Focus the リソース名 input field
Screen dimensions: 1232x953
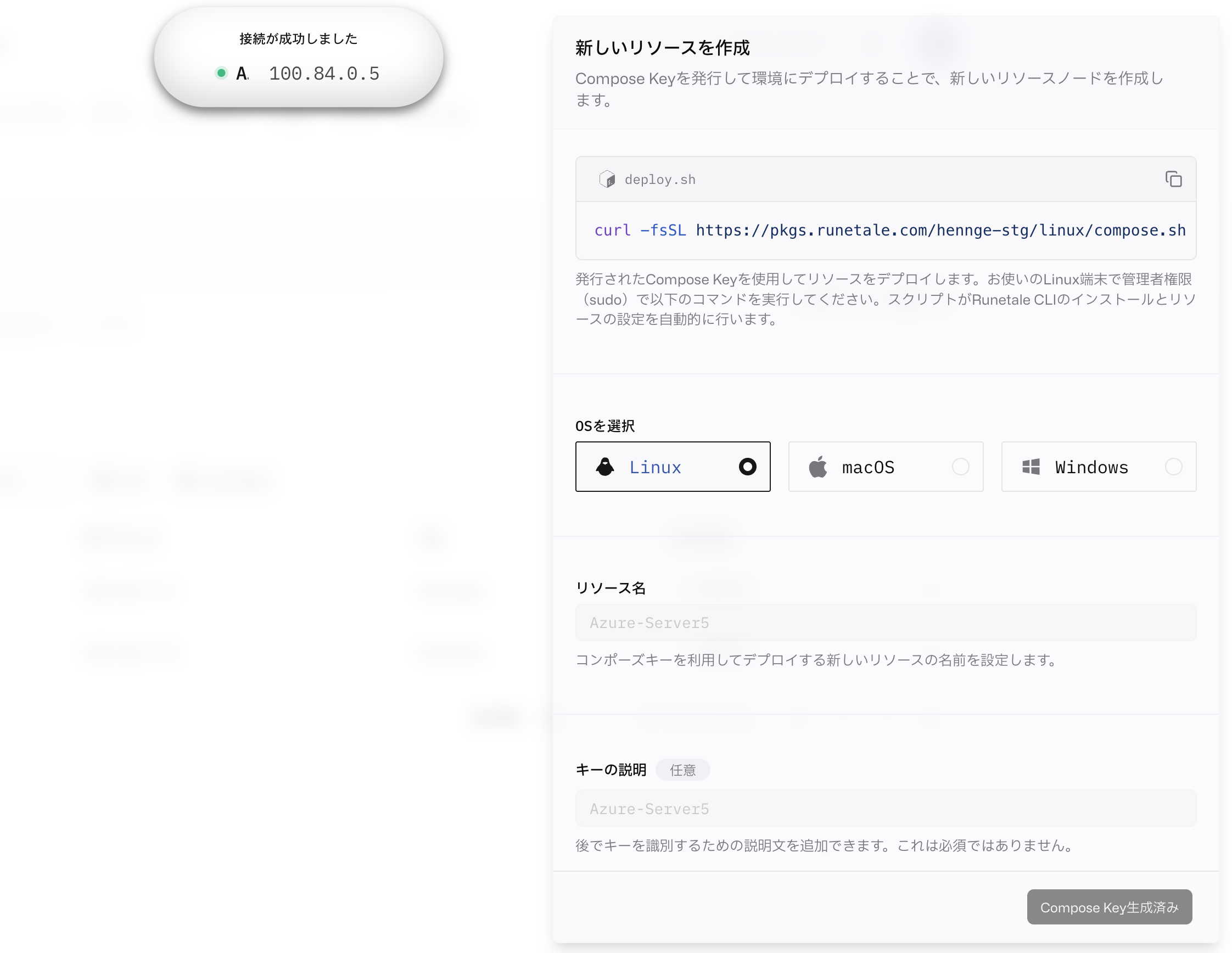(x=886, y=623)
